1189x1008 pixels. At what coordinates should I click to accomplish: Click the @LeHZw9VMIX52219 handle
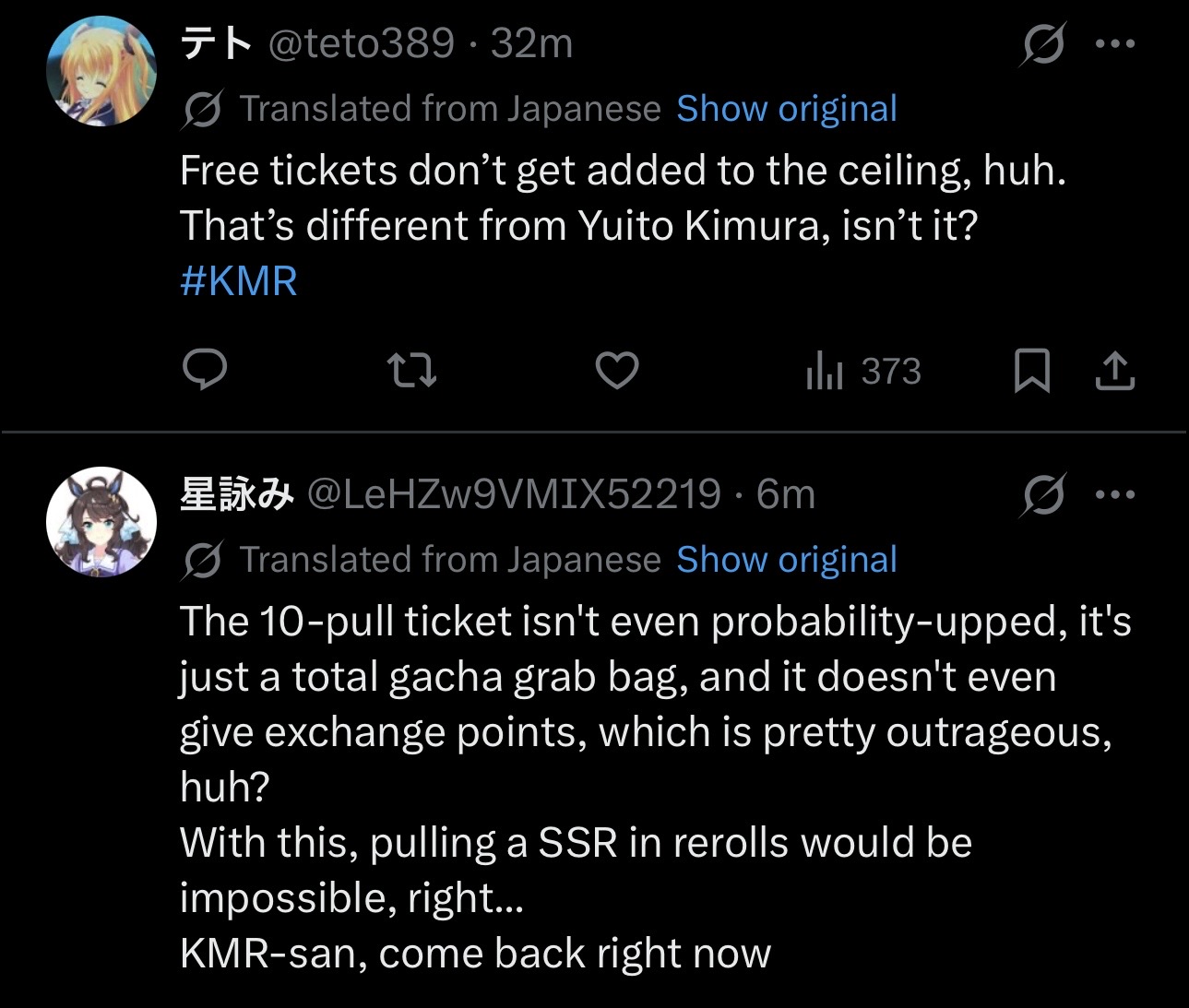[x=513, y=495]
